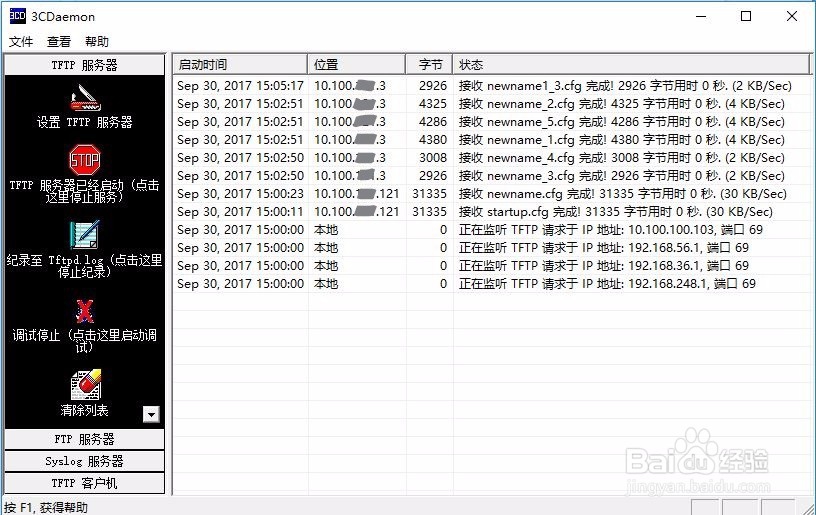Switch to the Syslog 服务器 panel
This screenshot has width=816, height=515.
tap(84, 461)
